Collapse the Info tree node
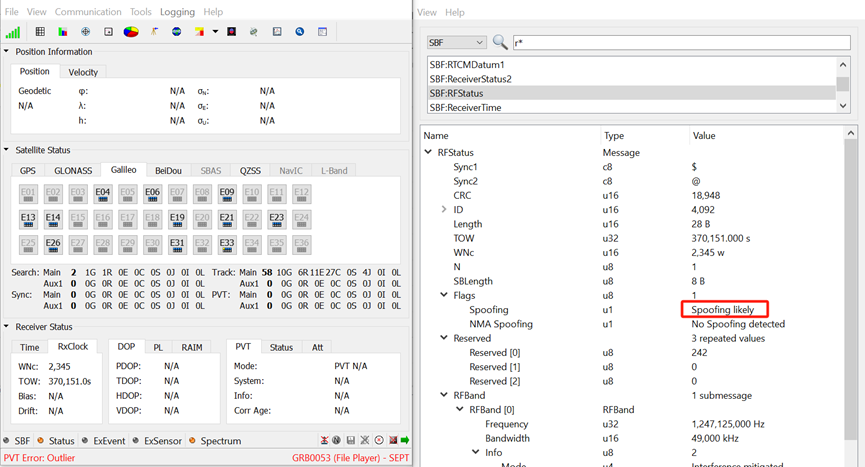The height and width of the screenshot is (467, 865). pos(476,452)
